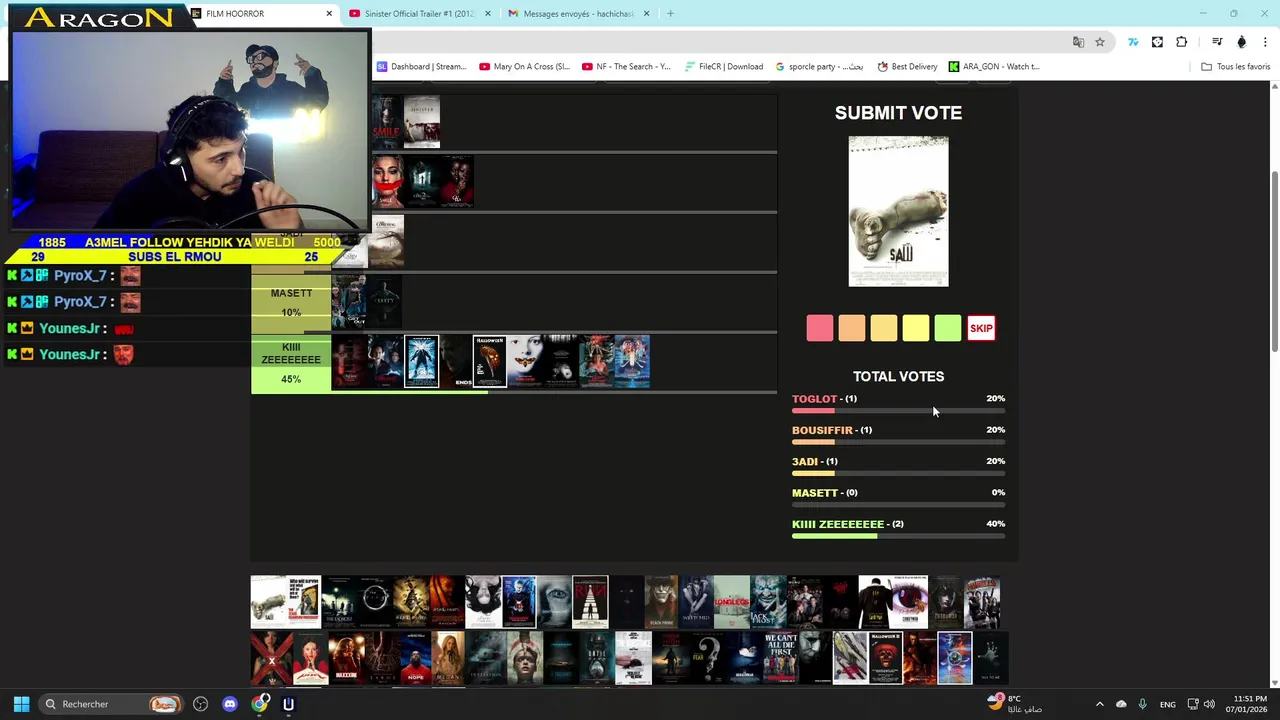
Task: Open FileCR Download bookmark
Action: (x=724, y=67)
